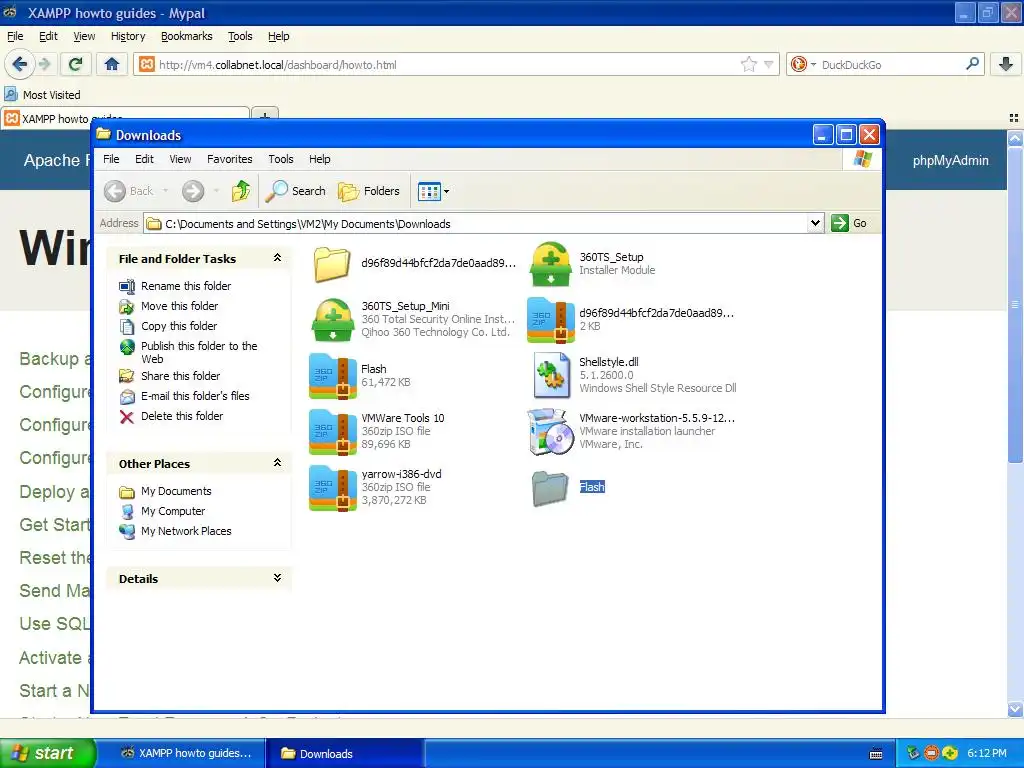1024x768 pixels.
Task: Open the View menu in the Downloads window
Action: pyautogui.click(x=180, y=159)
